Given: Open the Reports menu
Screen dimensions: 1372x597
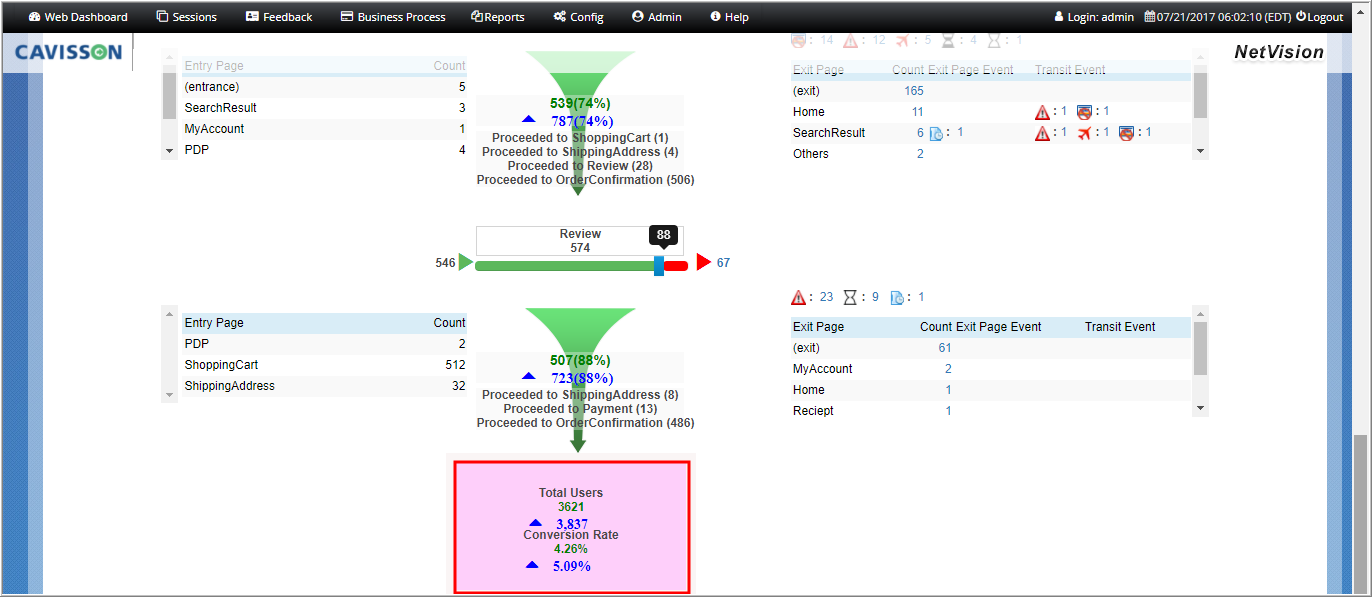Looking at the screenshot, I should click(x=497, y=17).
